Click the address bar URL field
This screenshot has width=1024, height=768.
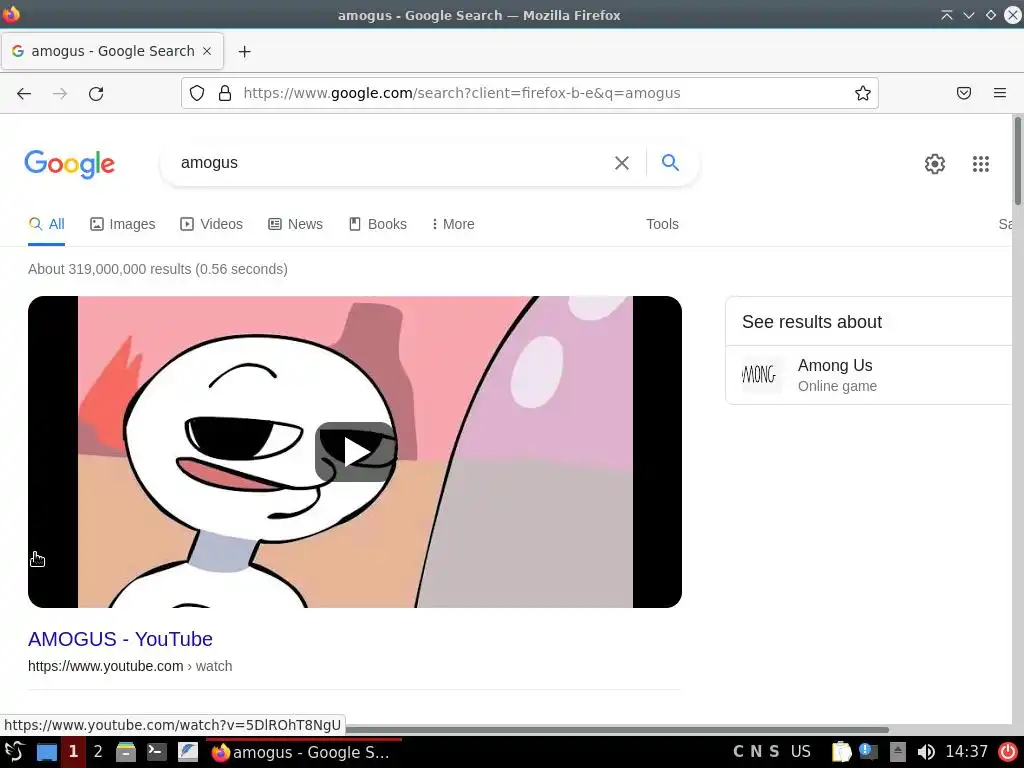(x=529, y=93)
